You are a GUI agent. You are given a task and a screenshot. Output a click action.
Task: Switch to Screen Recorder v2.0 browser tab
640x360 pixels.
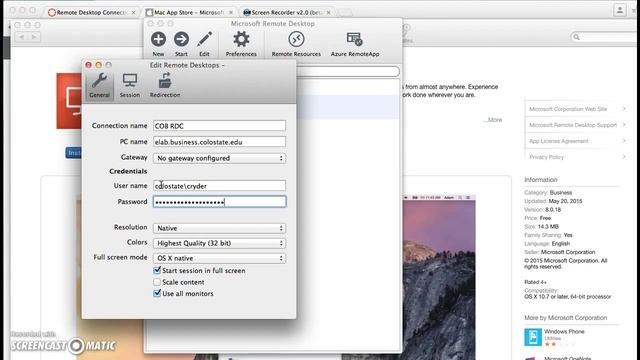tap(287, 13)
